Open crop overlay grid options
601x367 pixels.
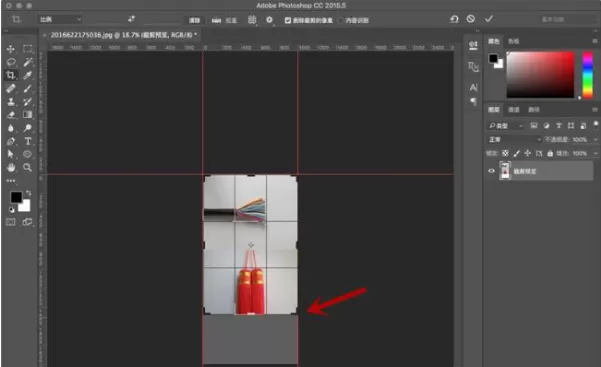(x=252, y=20)
